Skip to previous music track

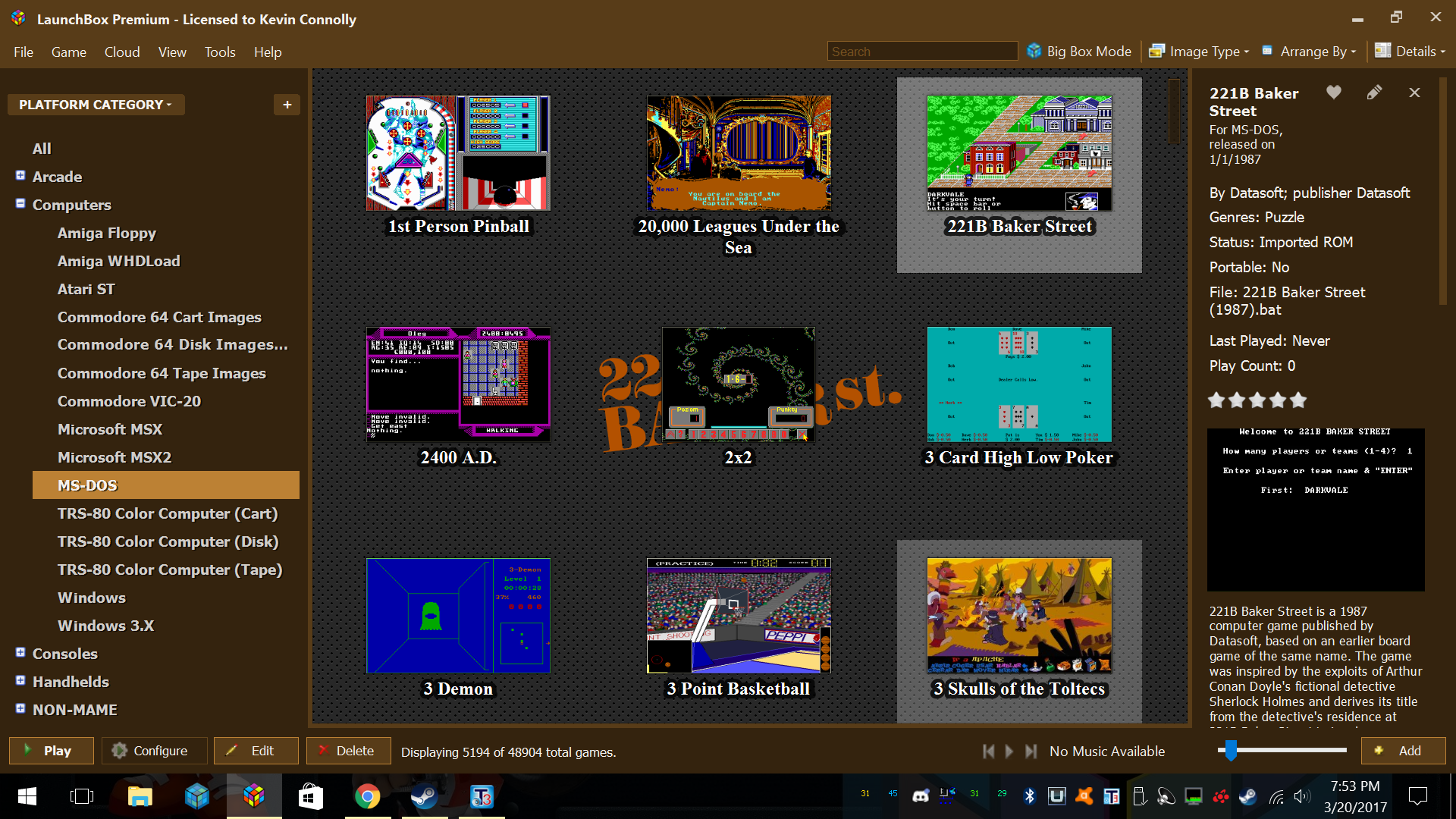tap(988, 751)
